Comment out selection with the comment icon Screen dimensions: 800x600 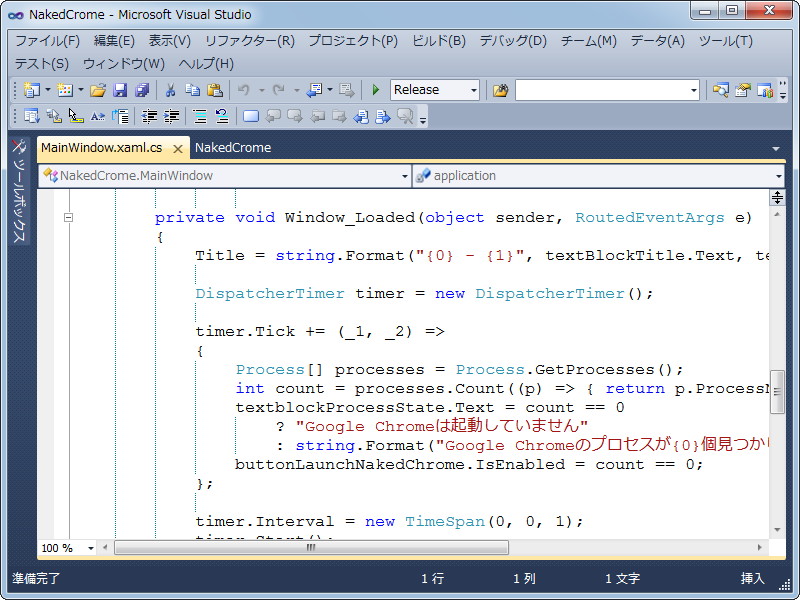pos(200,115)
